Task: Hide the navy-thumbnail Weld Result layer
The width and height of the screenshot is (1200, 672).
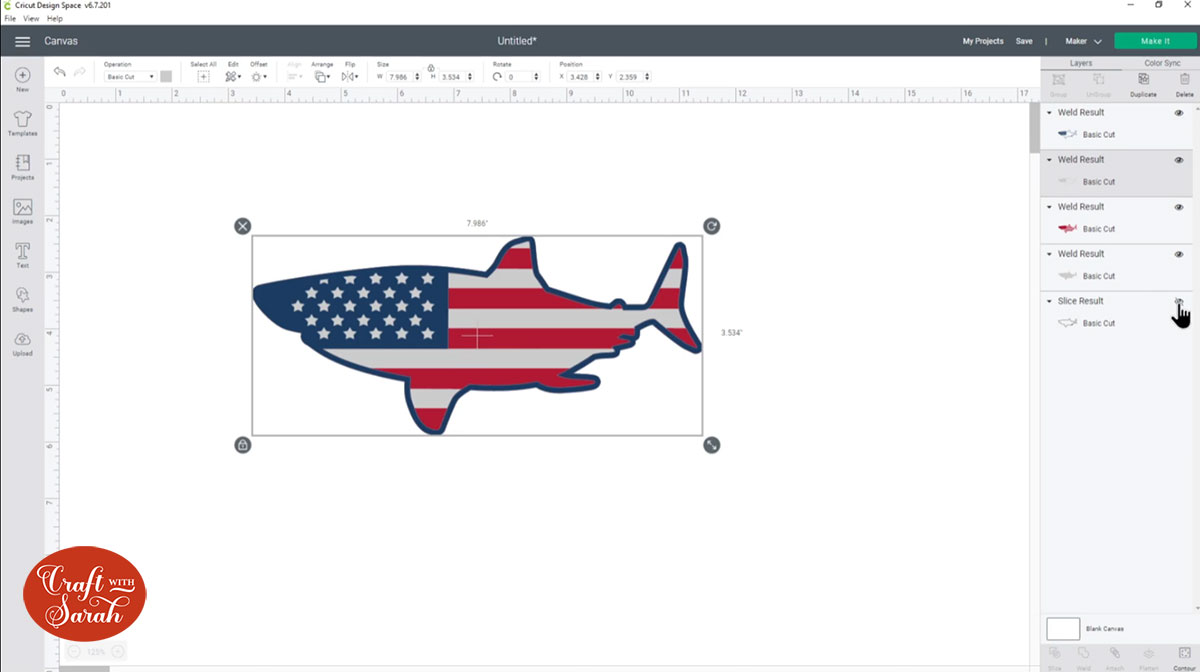Action: (1179, 113)
